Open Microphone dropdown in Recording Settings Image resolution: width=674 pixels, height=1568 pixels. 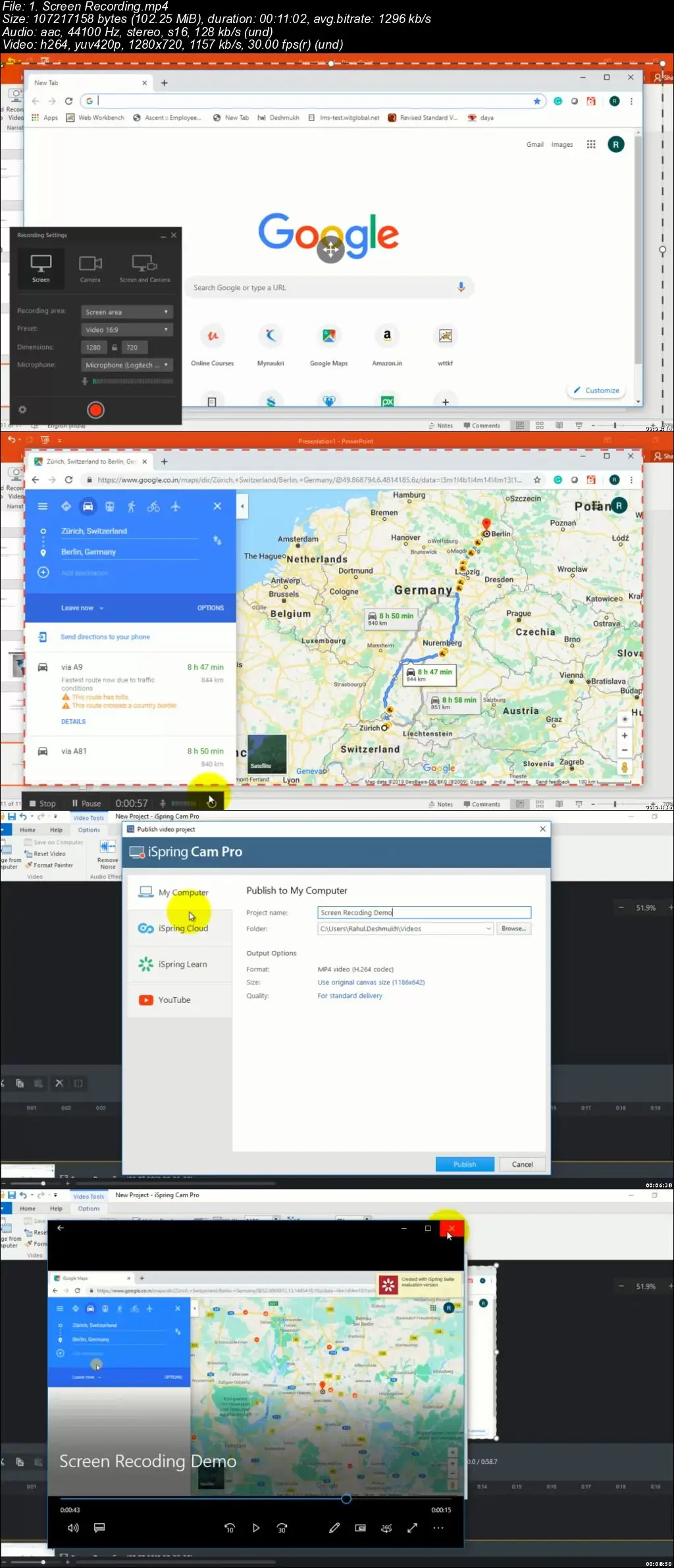pos(127,365)
